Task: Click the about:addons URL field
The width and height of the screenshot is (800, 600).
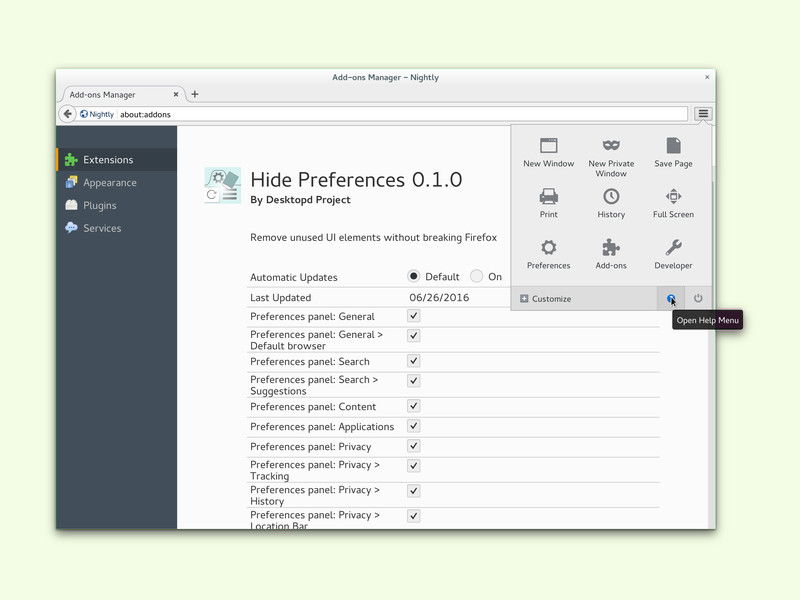Action: pyautogui.click(x=403, y=114)
